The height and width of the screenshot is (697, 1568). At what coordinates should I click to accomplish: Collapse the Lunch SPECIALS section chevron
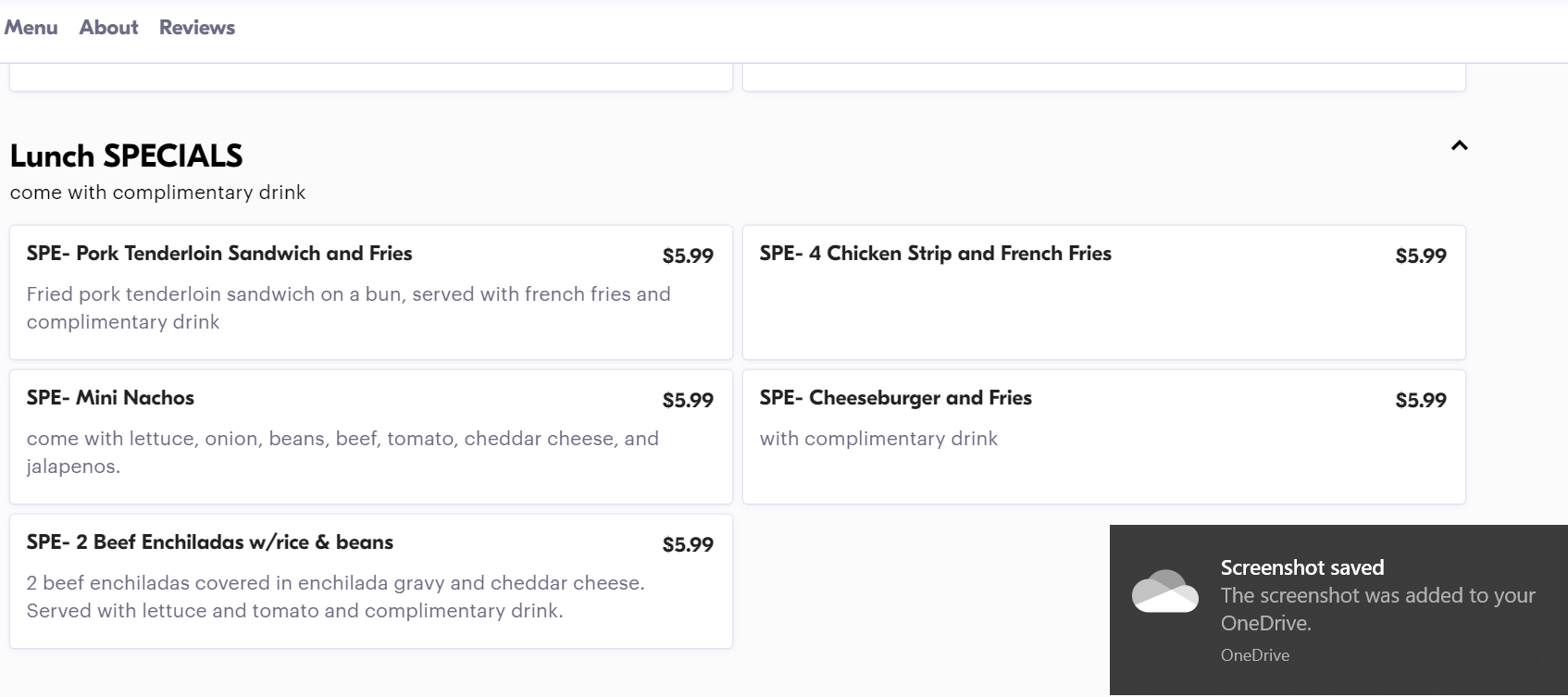click(1459, 145)
